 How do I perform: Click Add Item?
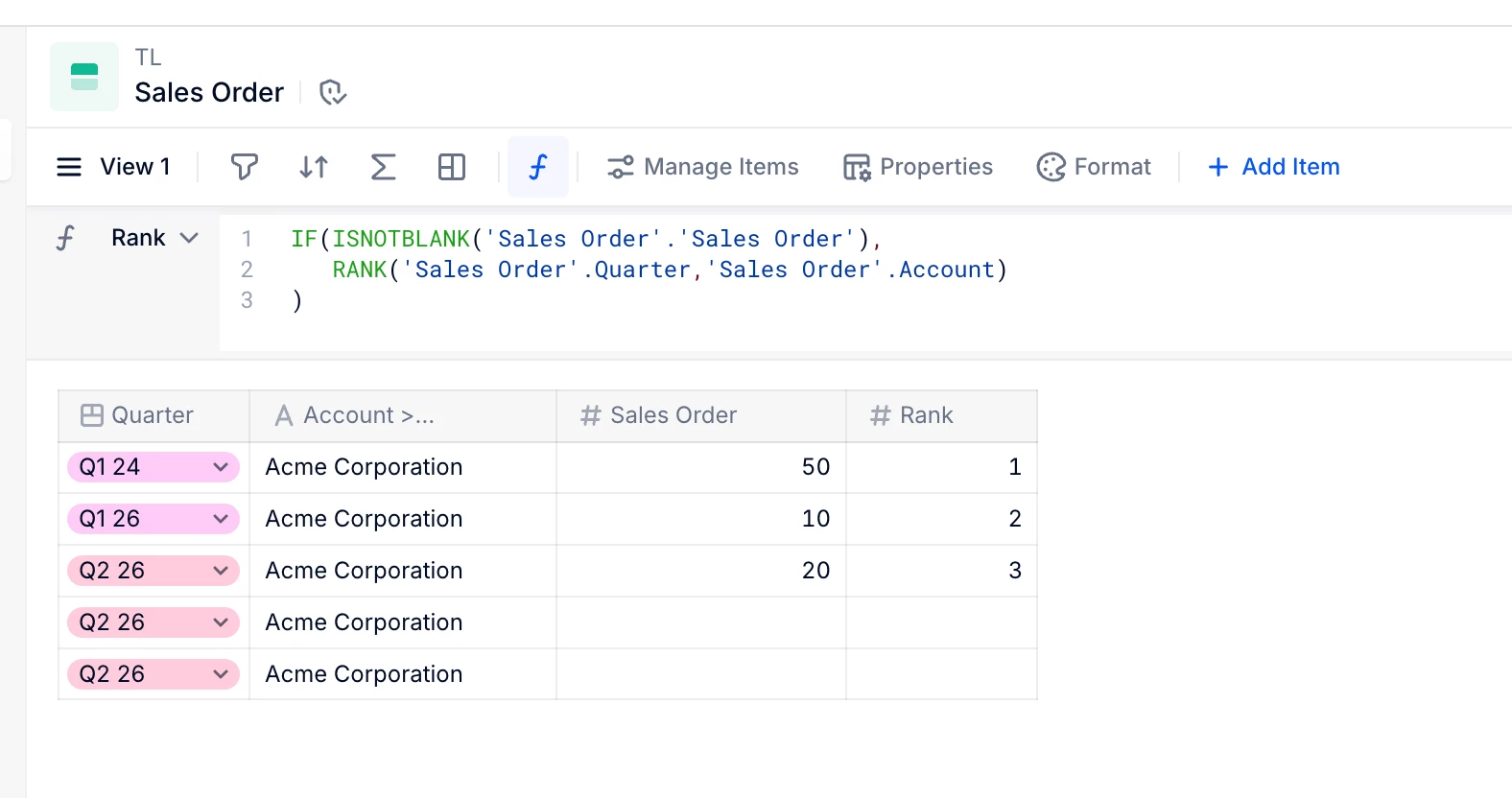(1273, 167)
